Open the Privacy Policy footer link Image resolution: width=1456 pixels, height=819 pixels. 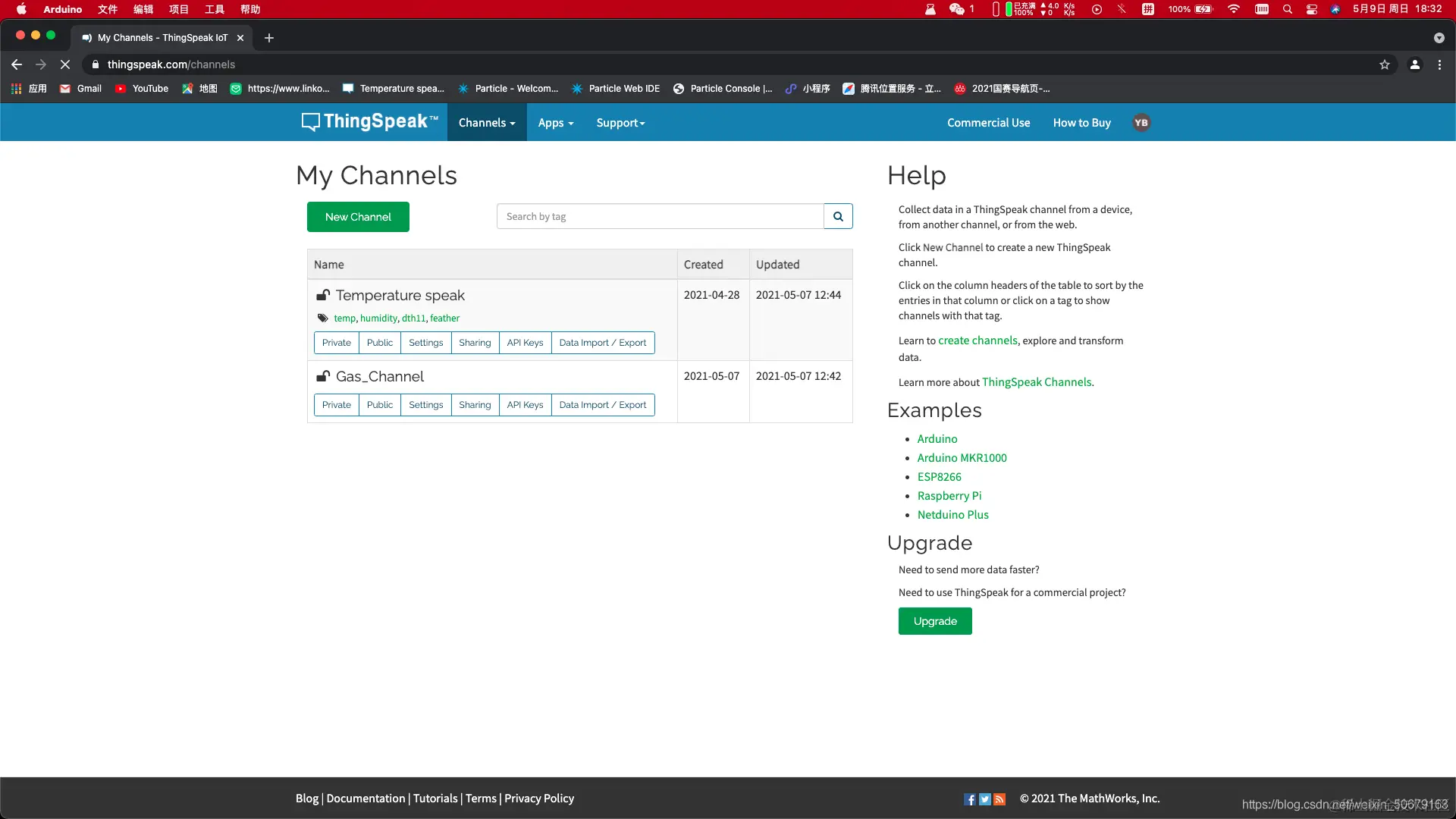click(539, 799)
